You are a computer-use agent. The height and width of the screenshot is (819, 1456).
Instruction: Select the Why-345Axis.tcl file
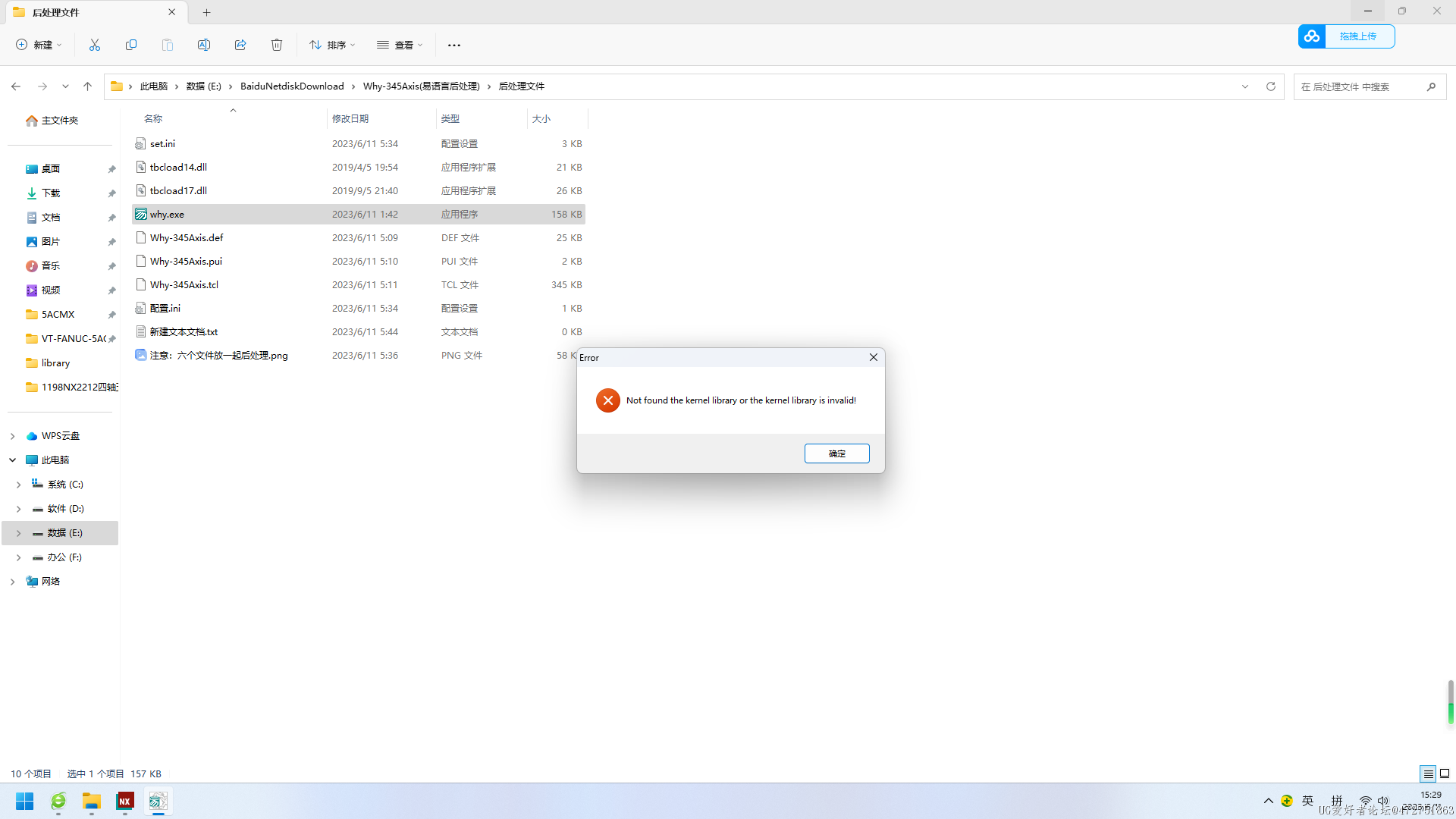click(x=359, y=285)
